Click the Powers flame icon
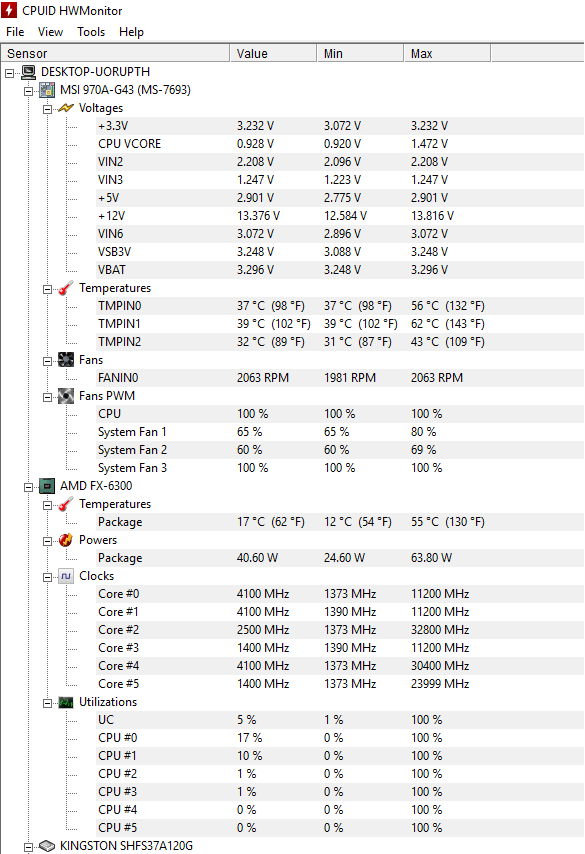This screenshot has height=854, width=585. pyautogui.click(x=66, y=540)
